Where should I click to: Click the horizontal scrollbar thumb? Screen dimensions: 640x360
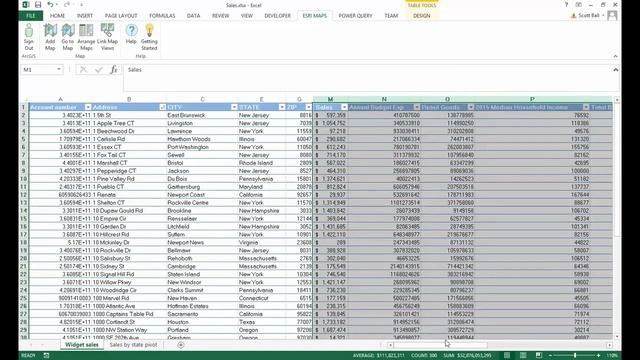tap(440, 345)
